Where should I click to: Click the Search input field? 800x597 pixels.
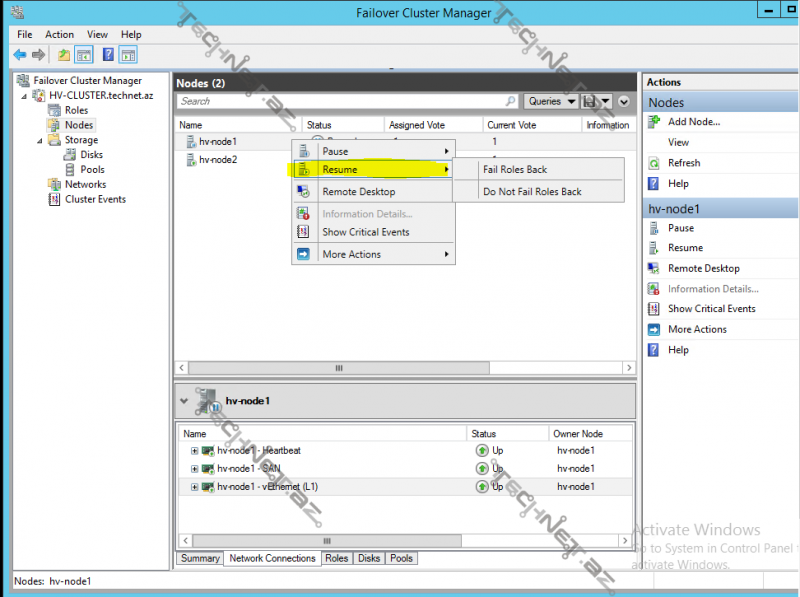pos(347,101)
